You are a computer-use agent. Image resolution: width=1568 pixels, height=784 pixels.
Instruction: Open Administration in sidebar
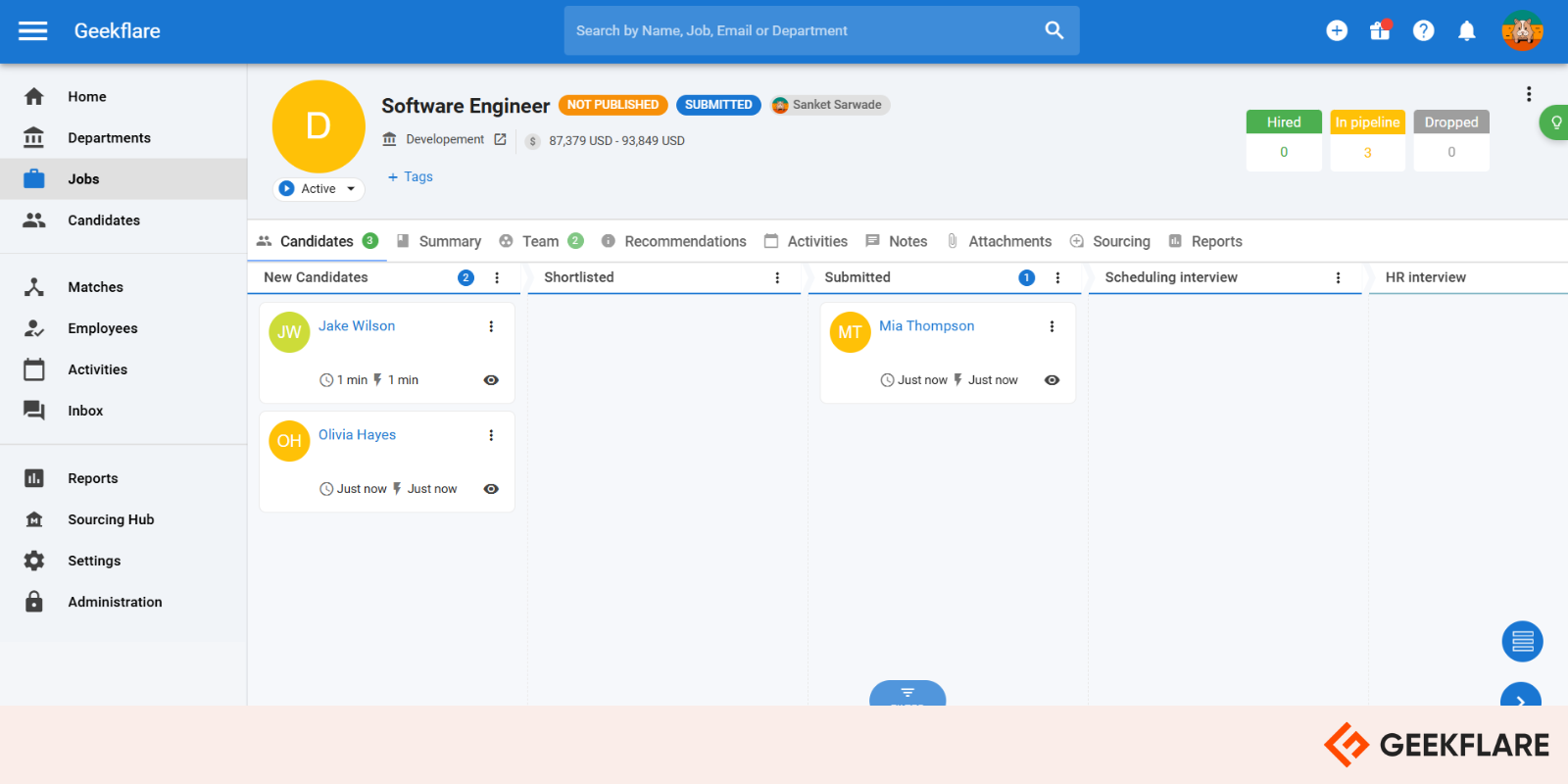(x=123, y=601)
